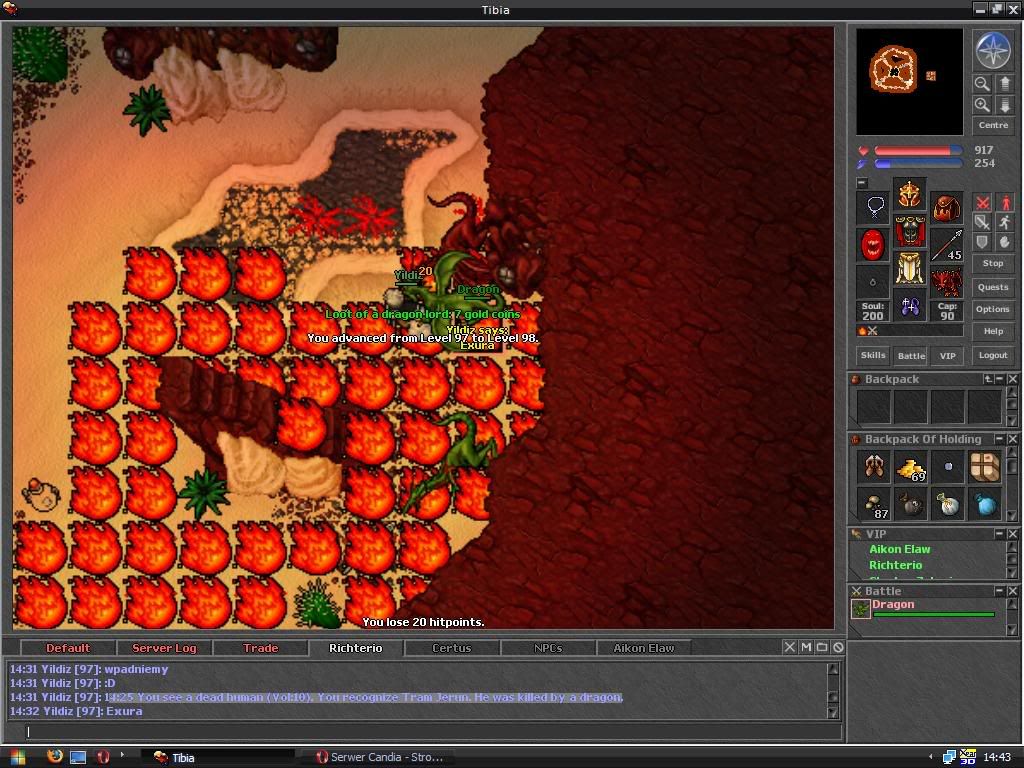Image resolution: width=1024 pixels, height=768 pixels.
Task: Click the Logout button
Action: click(993, 355)
